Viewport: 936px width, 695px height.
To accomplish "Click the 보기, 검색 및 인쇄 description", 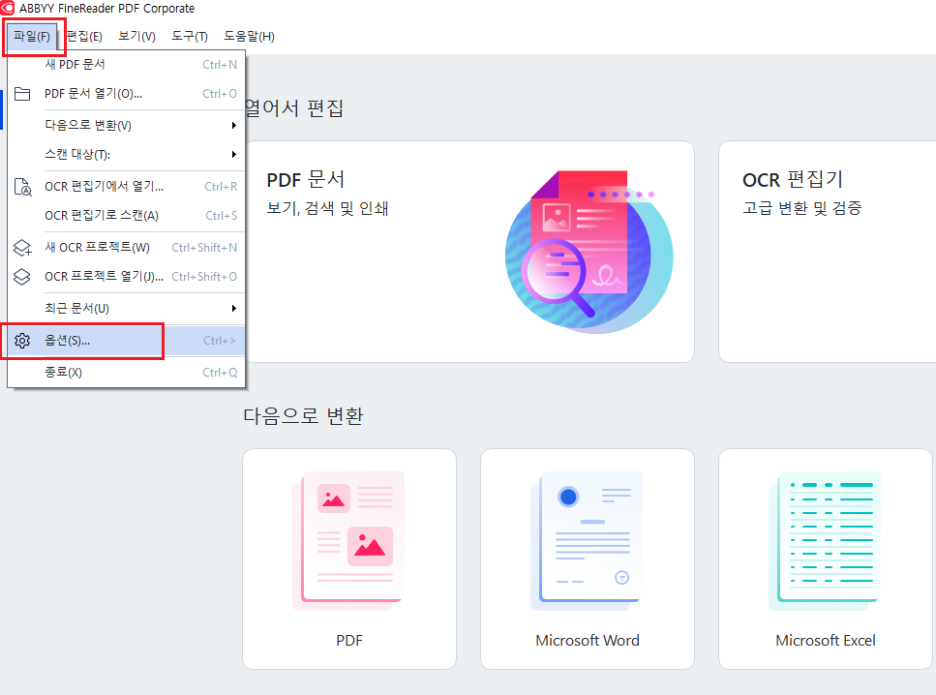I will (x=327, y=208).
